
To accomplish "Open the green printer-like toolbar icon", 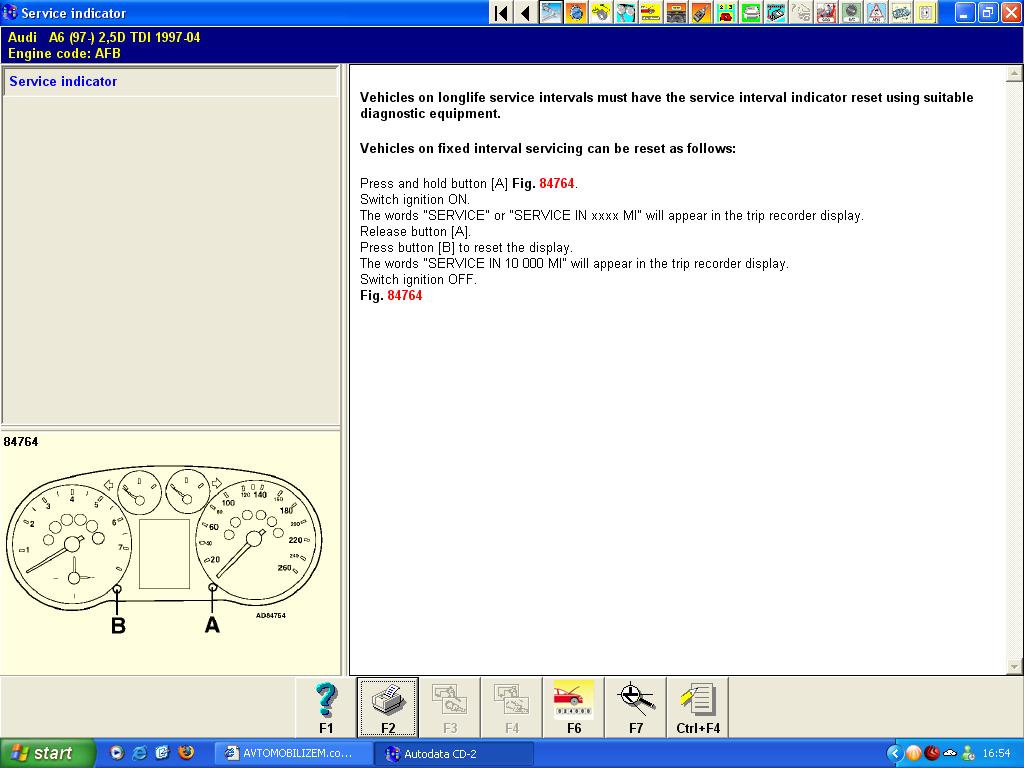I will (751, 13).
